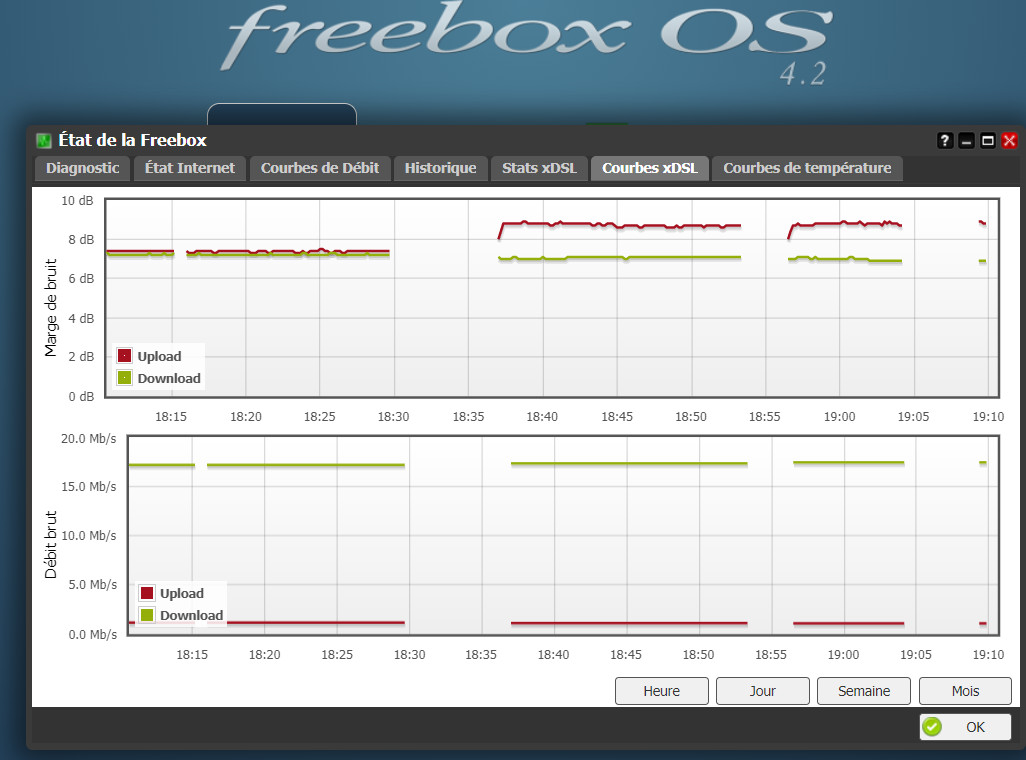
Task: Select the Courbes de Débit tab
Action: tap(320, 168)
